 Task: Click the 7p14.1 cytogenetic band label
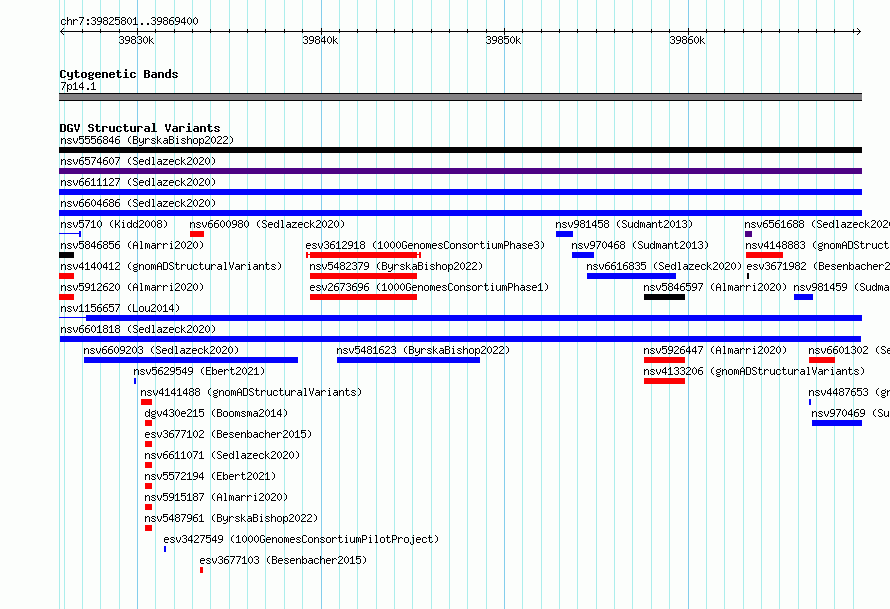(x=78, y=86)
